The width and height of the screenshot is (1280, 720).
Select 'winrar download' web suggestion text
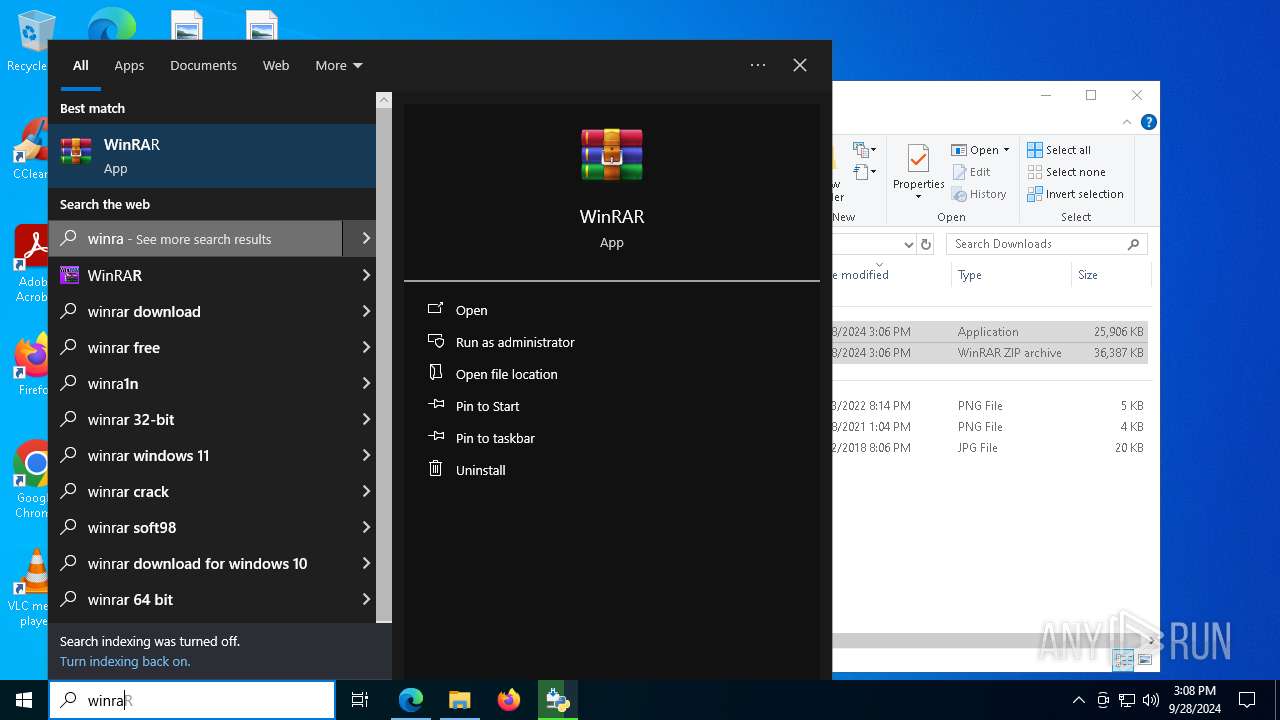tap(144, 311)
